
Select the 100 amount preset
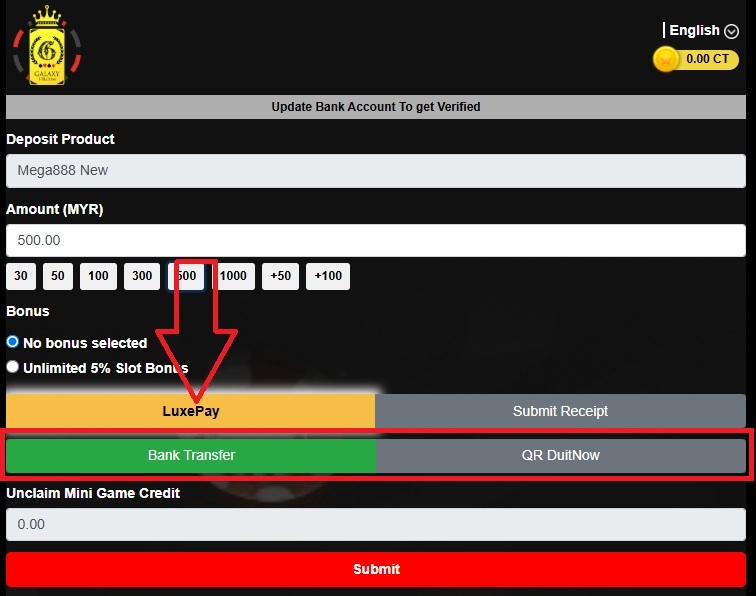pos(98,276)
